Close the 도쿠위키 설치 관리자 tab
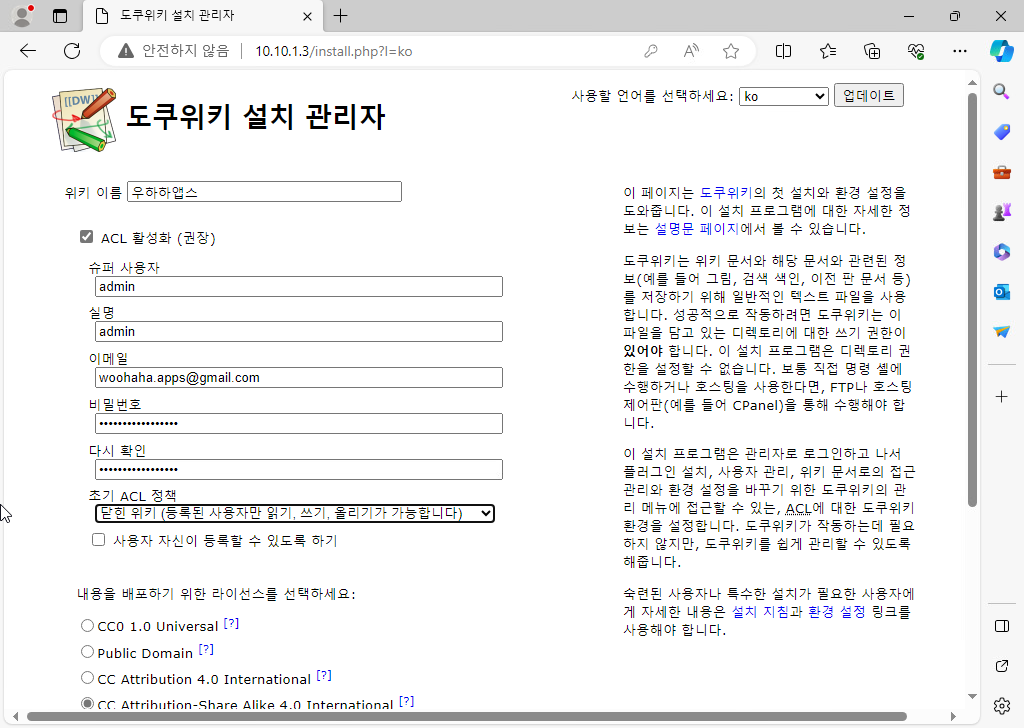 307,16
